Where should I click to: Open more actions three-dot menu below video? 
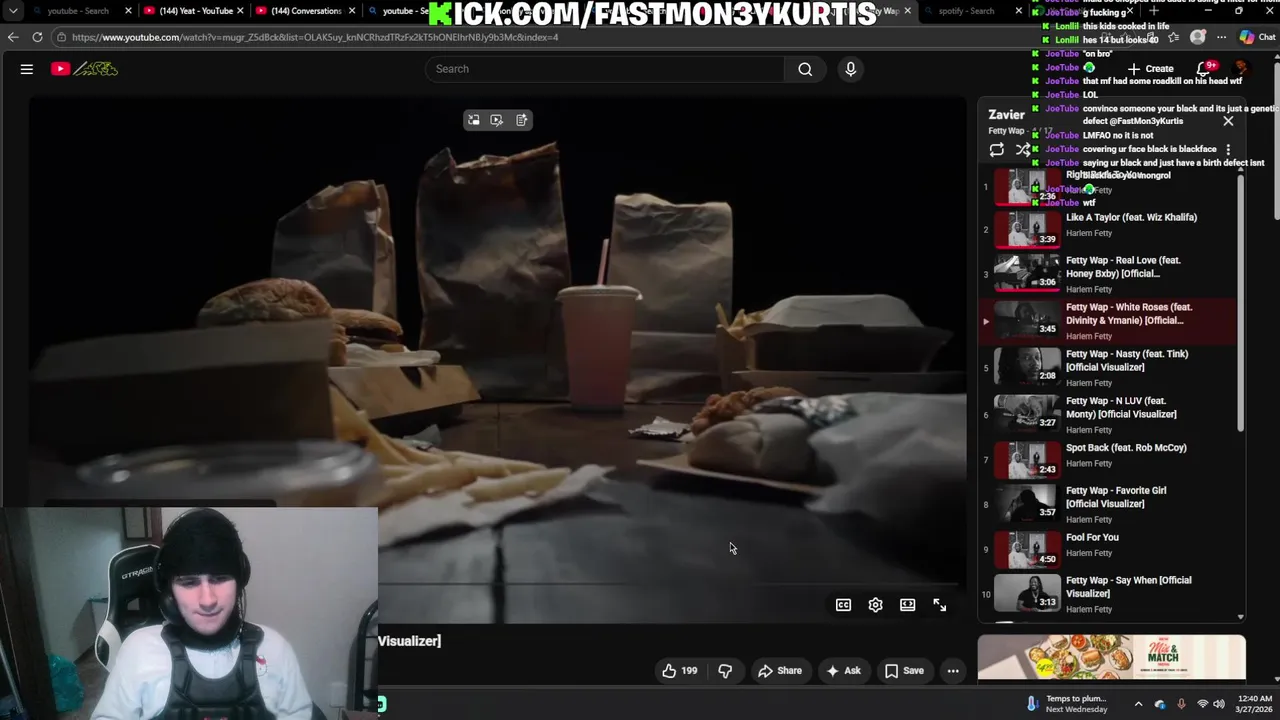coord(953,671)
